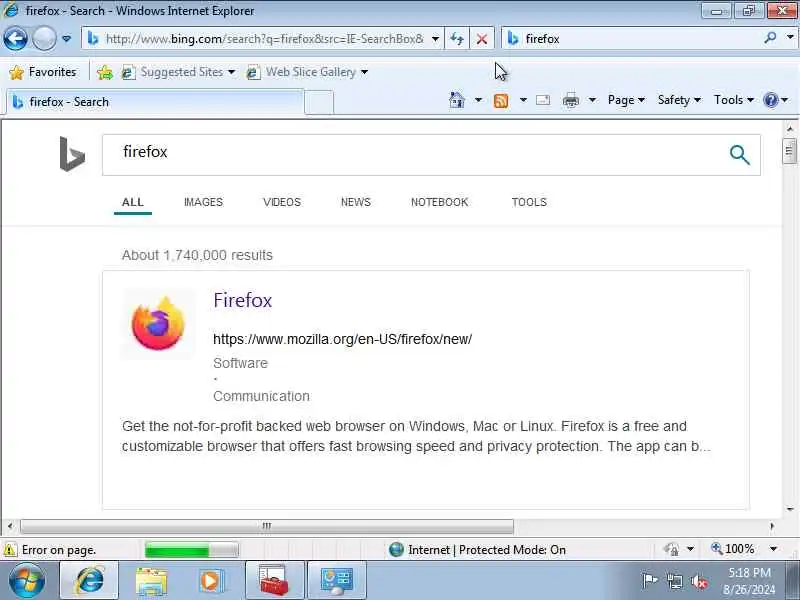Click the Add to Favorites Bar icon
The image size is (800, 600).
tap(105, 72)
